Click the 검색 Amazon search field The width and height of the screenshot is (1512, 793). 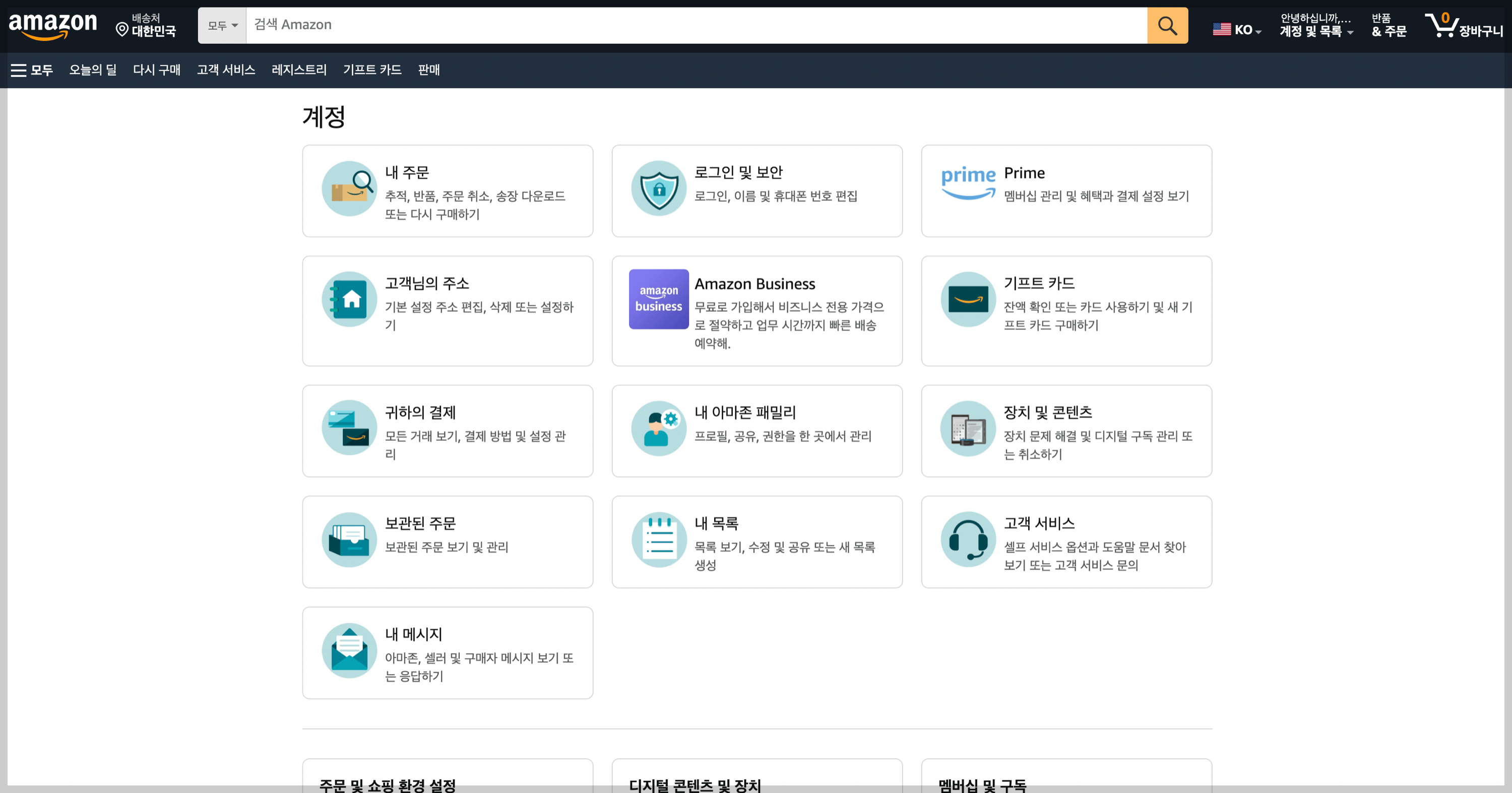696,25
